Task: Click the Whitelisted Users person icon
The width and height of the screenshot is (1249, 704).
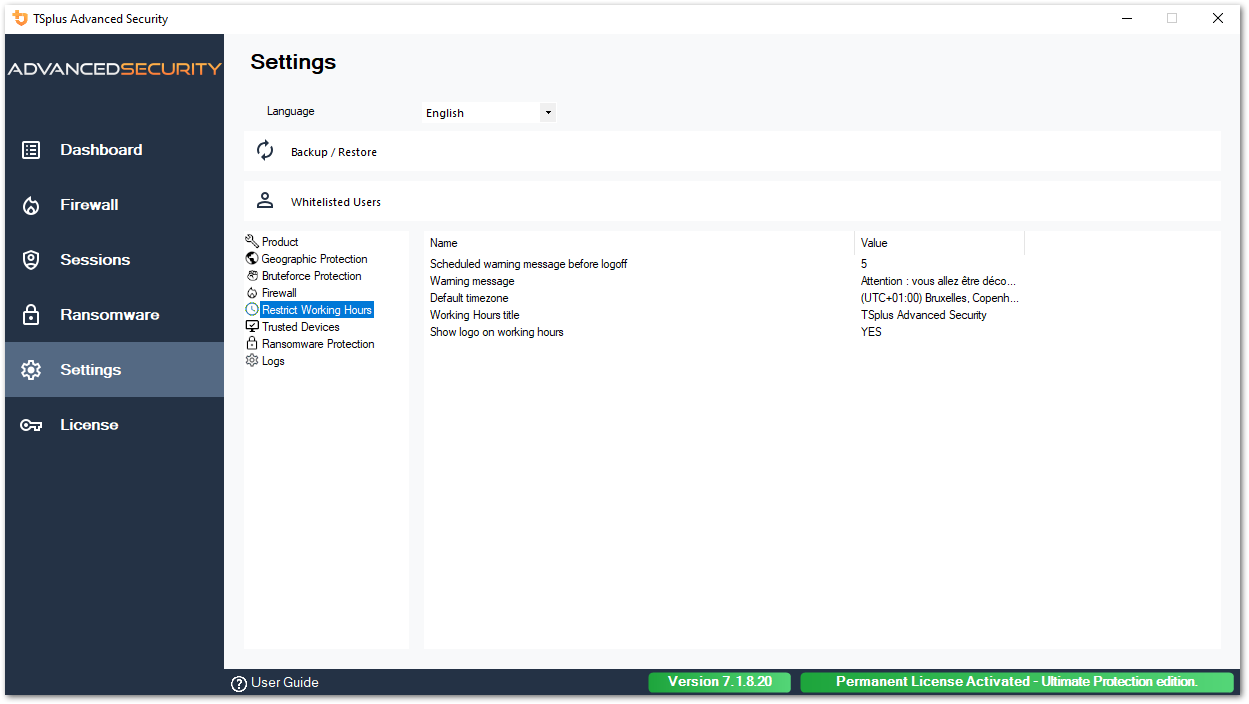Action: [x=264, y=199]
